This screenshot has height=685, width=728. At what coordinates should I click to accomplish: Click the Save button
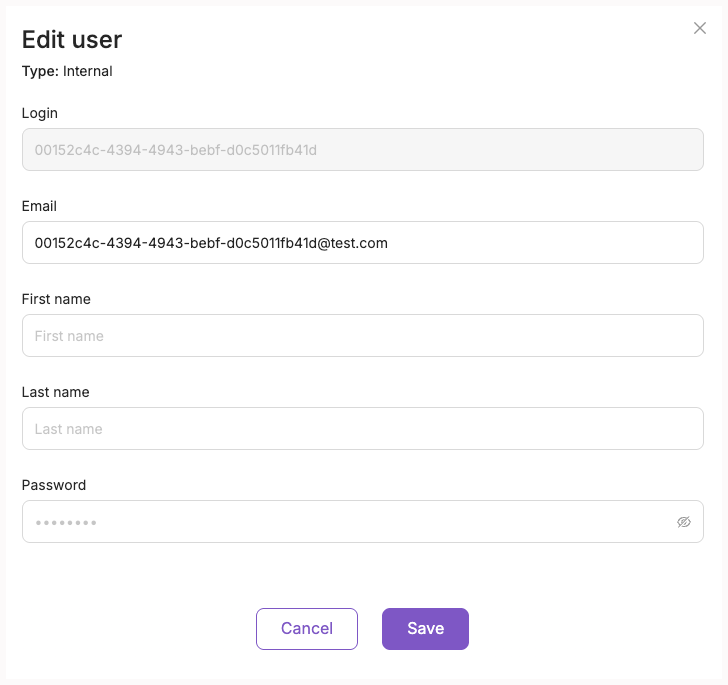click(x=425, y=628)
